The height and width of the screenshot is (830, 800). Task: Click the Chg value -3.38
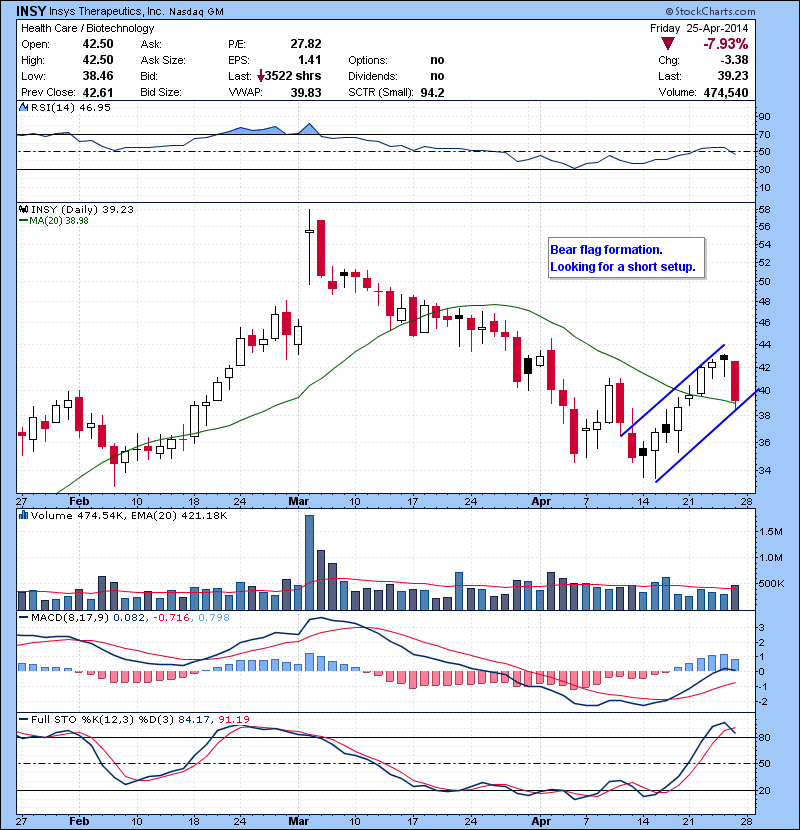(x=734, y=60)
